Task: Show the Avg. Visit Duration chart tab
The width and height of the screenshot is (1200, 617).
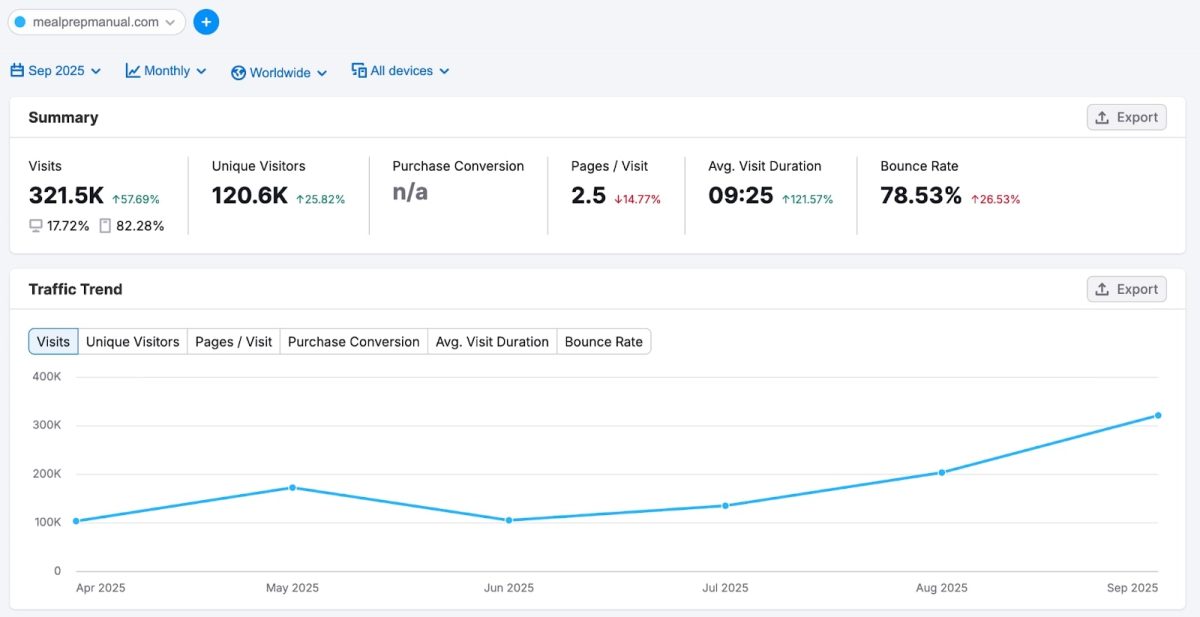Action: pyautogui.click(x=492, y=342)
